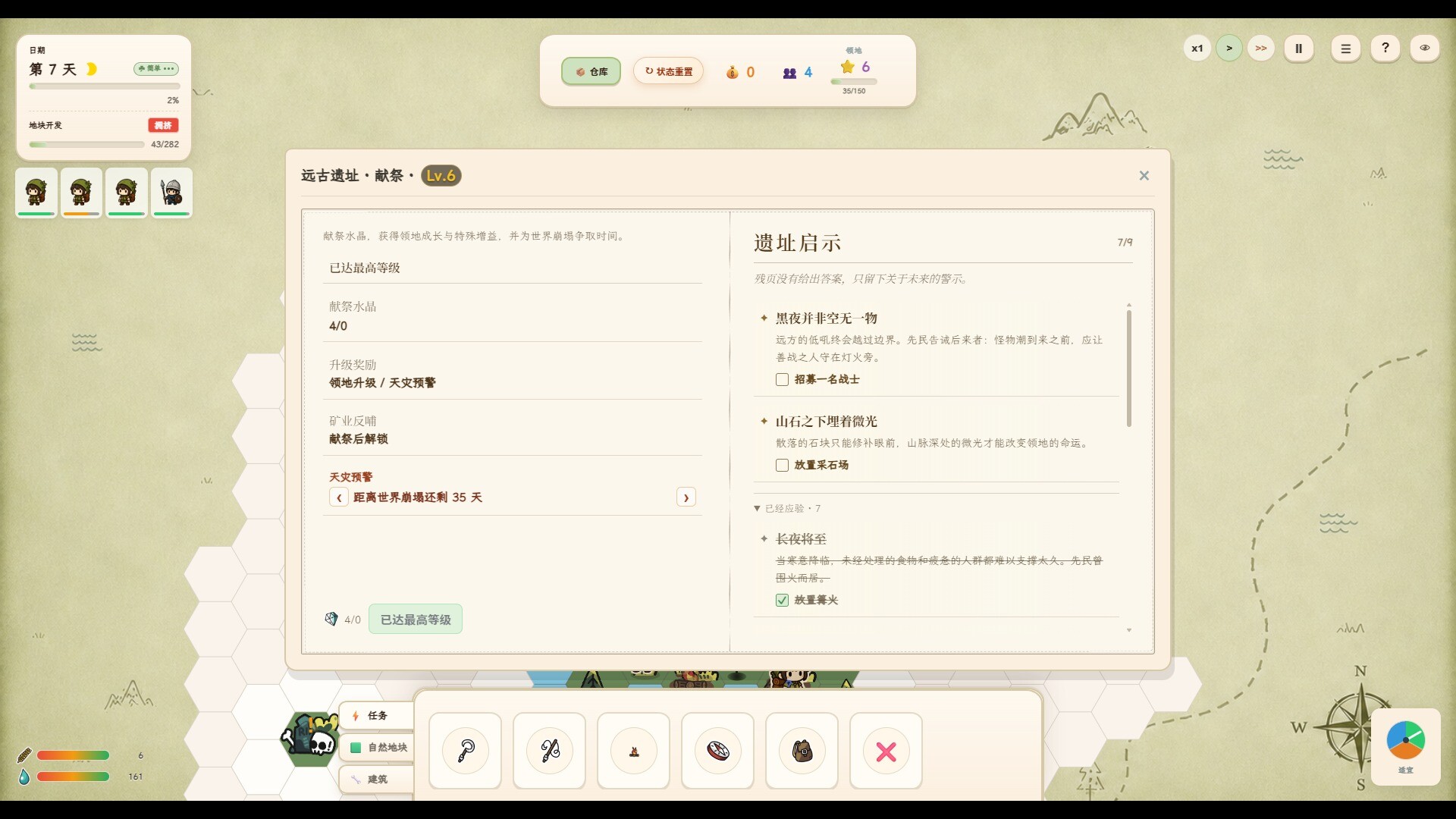Select the backpack task icon
The width and height of the screenshot is (1456, 819).
tap(802, 751)
